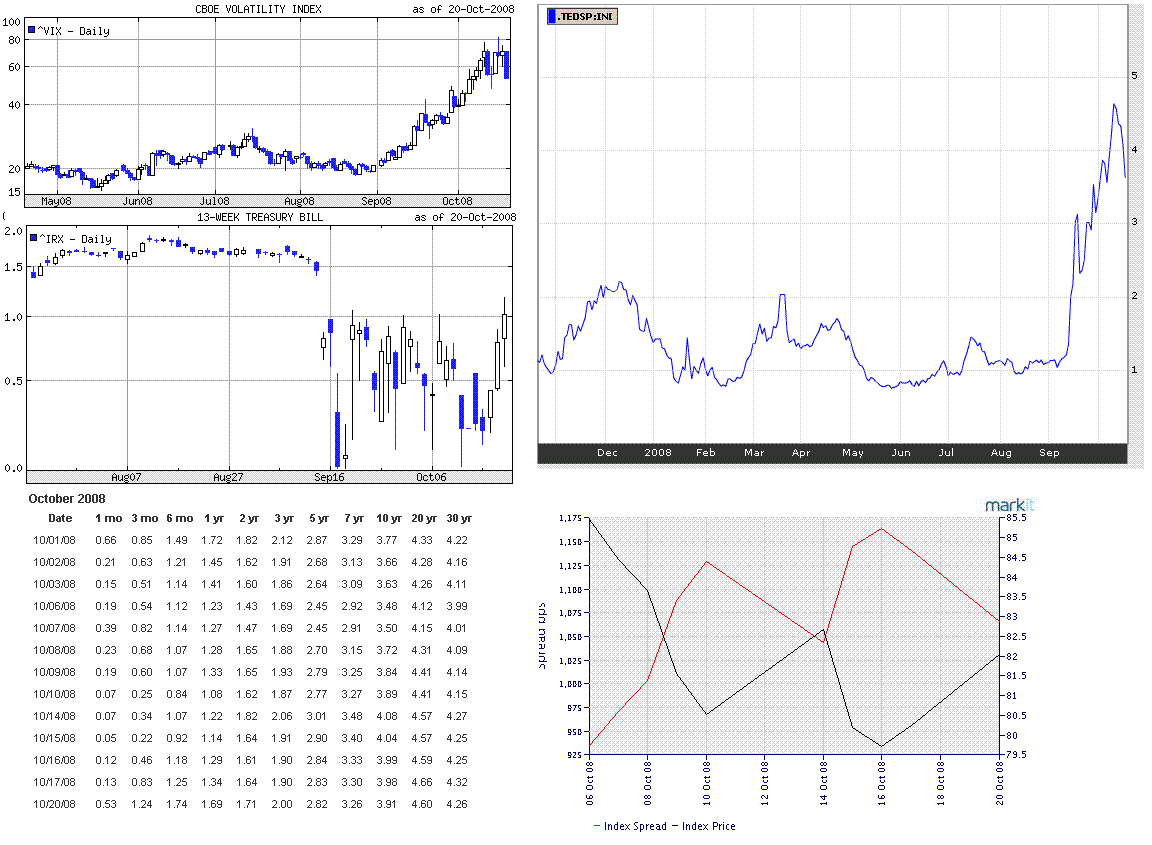Screen dimensions: 1152x845
Task: Click the October 2008 table heading
Action: click(66, 498)
